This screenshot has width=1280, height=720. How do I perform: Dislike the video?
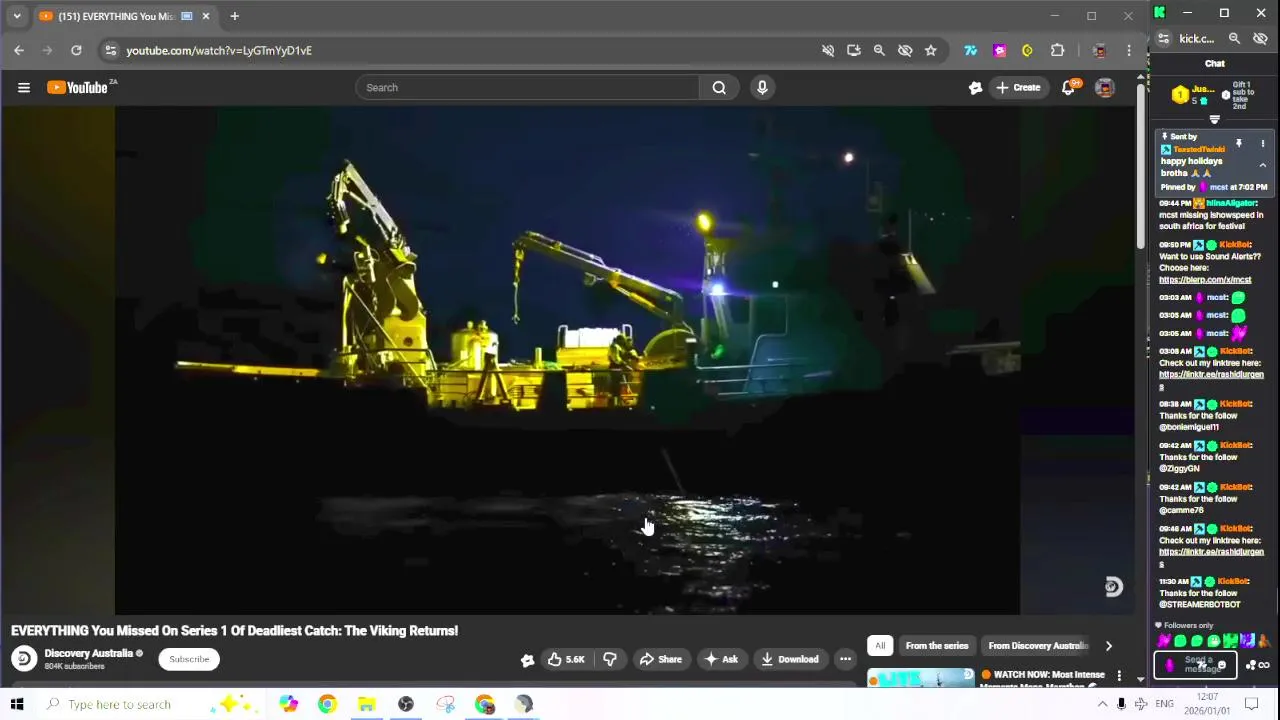[x=609, y=659]
